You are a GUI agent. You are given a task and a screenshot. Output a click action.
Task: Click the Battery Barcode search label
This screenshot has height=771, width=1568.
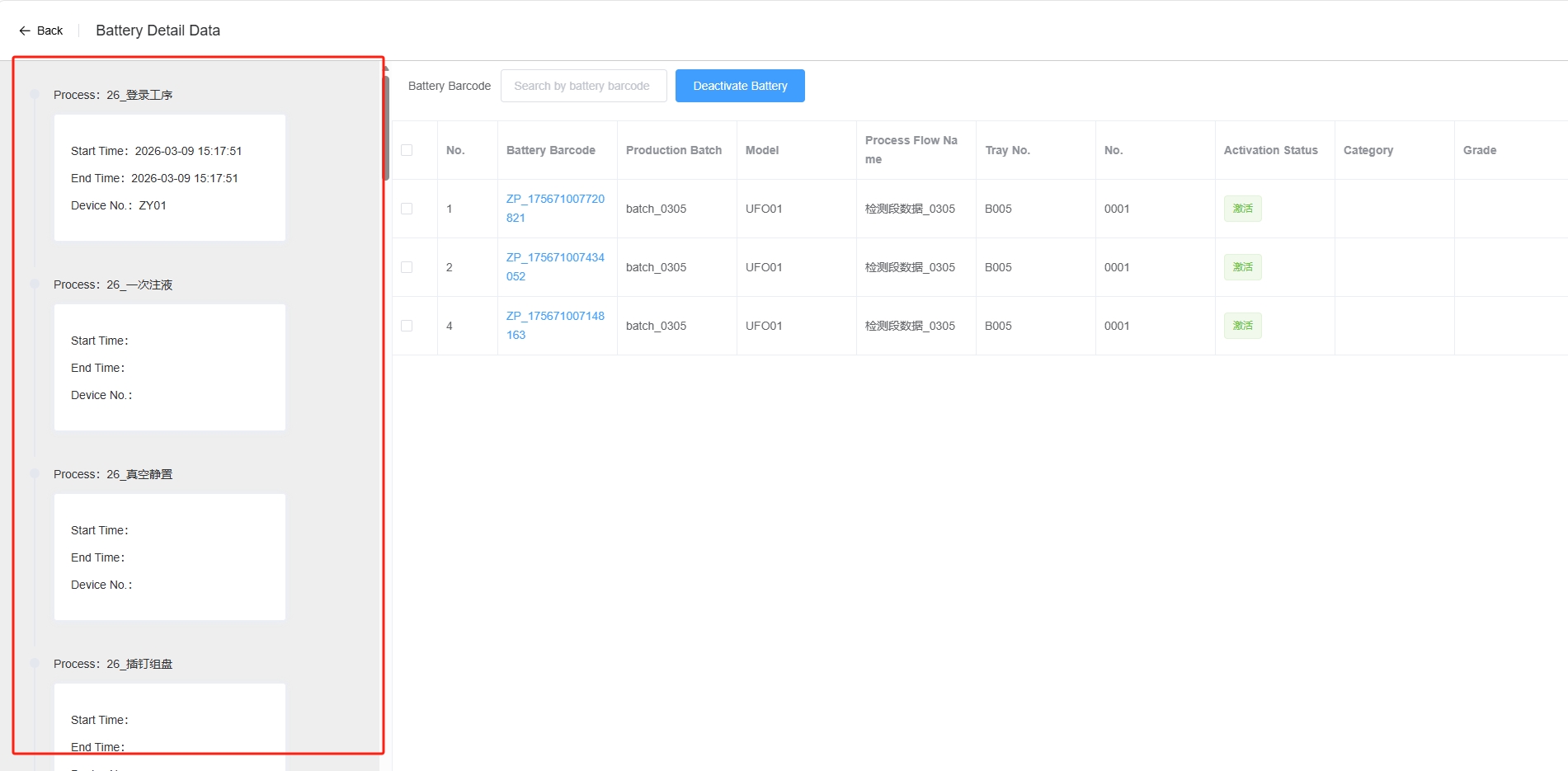click(x=450, y=86)
